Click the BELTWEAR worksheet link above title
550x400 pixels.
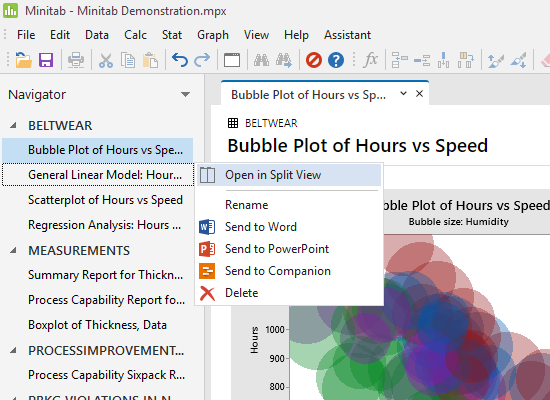271,123
